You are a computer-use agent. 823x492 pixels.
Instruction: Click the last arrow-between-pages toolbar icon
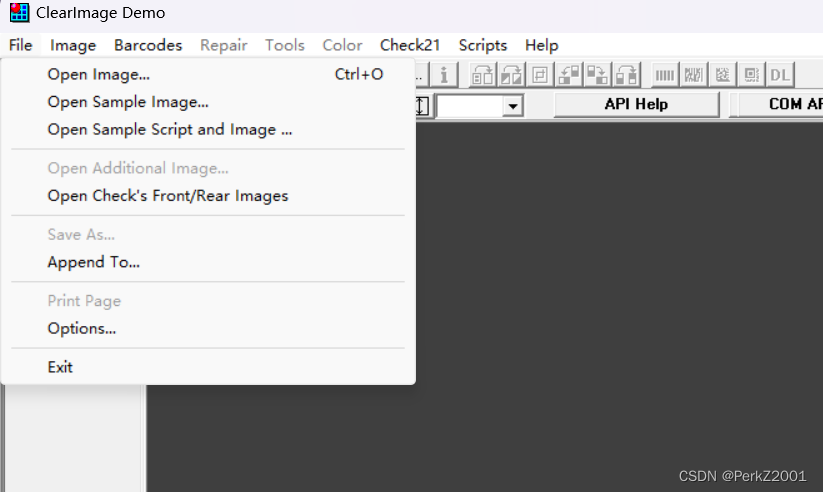626,75
